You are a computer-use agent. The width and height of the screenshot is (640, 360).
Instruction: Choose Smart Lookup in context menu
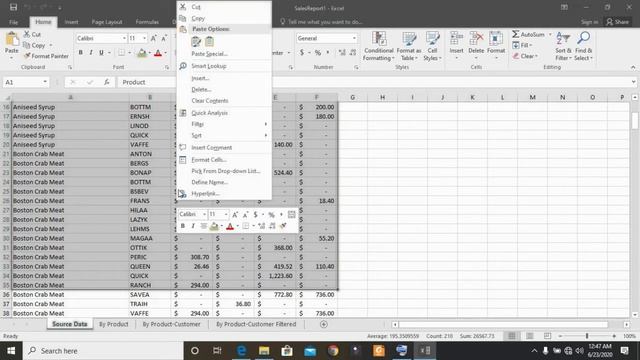224,66
